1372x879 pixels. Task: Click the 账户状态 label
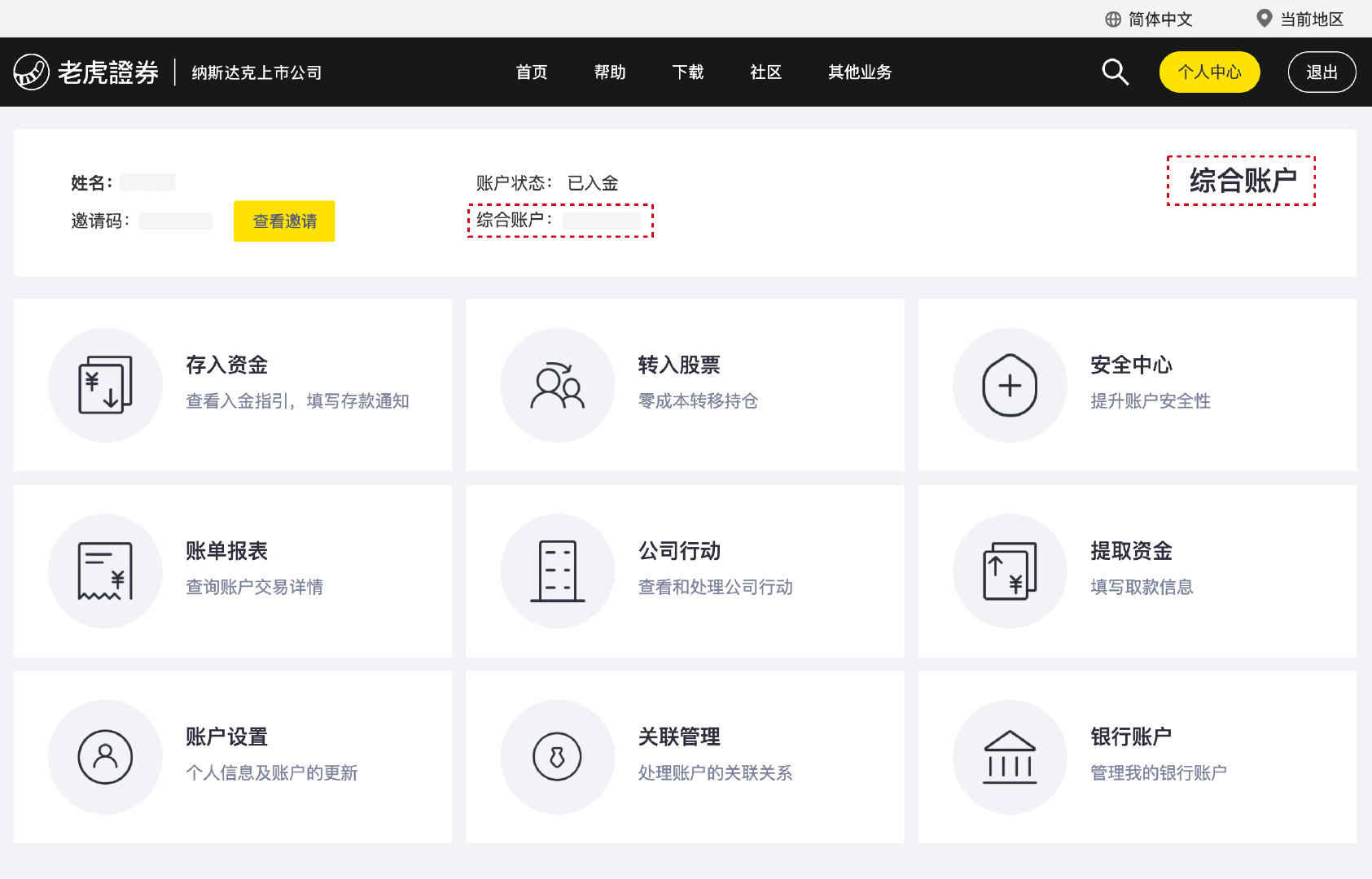[x=515, y=183]
